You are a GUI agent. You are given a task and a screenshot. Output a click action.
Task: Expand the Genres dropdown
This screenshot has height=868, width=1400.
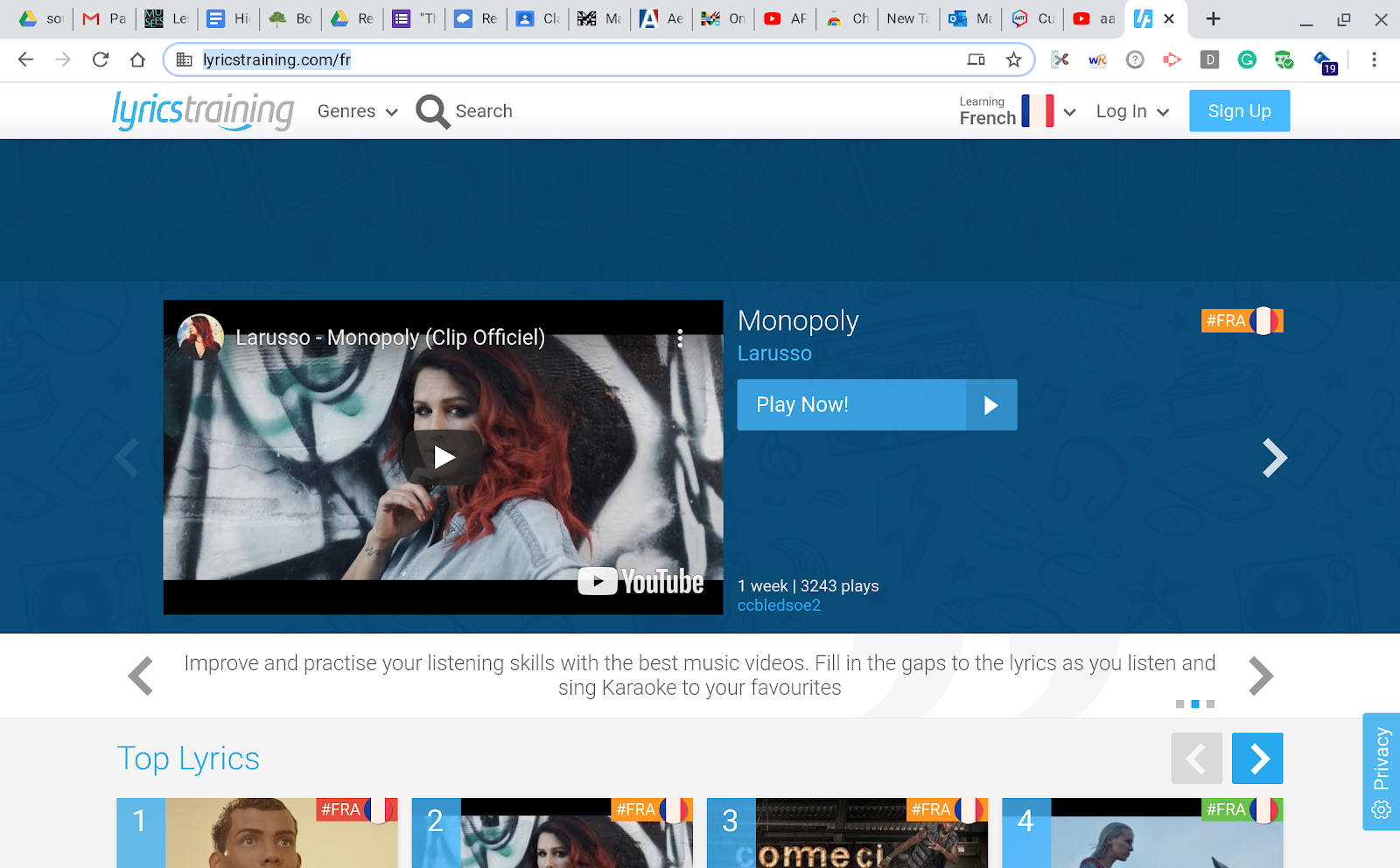357,111
